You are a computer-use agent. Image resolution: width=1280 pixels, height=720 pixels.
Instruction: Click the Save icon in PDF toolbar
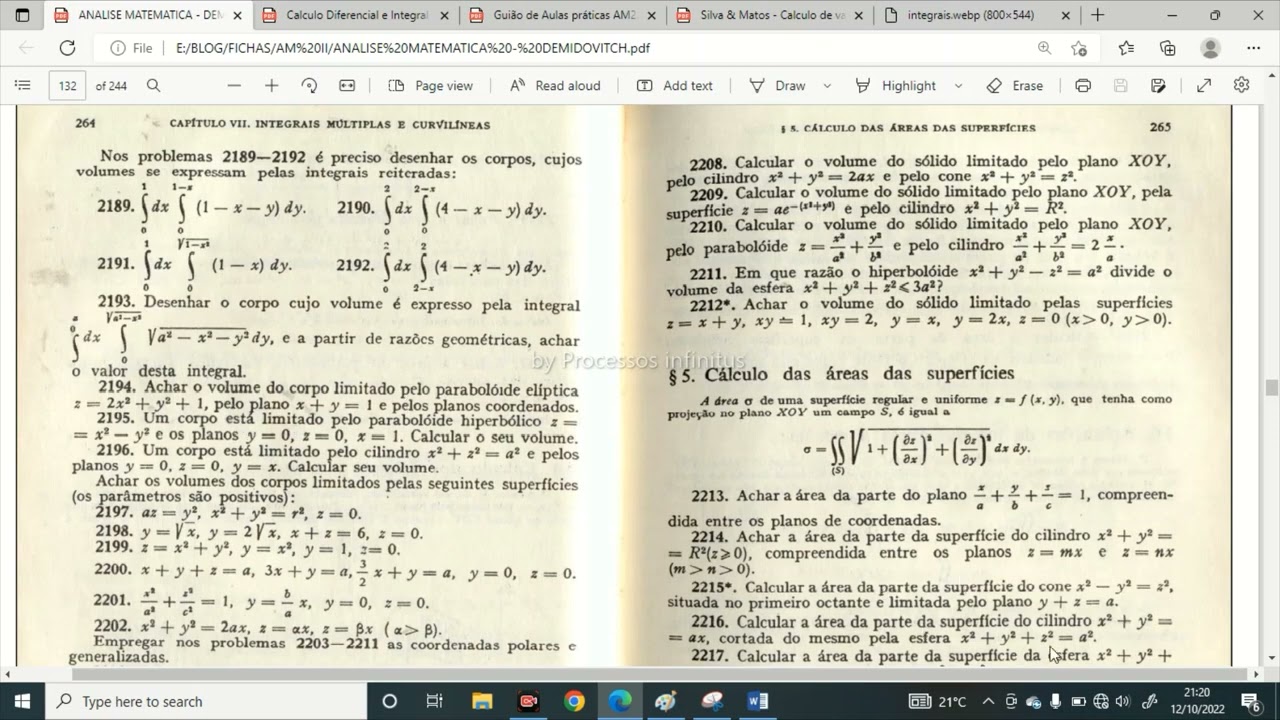(1121, 86)
